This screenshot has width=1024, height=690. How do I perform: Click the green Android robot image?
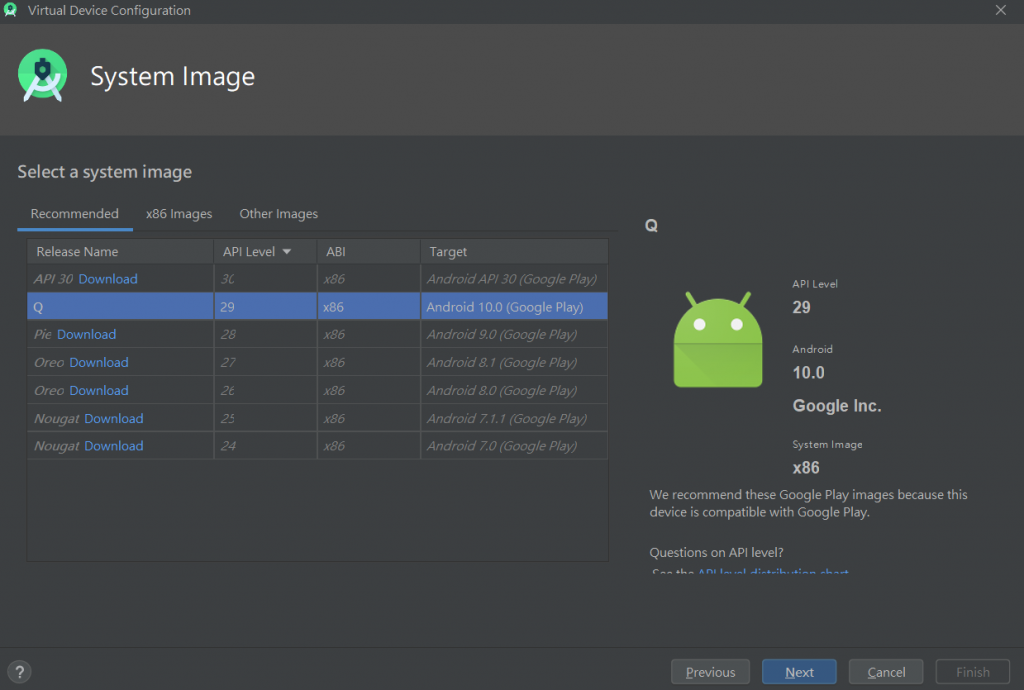(718, 340)
